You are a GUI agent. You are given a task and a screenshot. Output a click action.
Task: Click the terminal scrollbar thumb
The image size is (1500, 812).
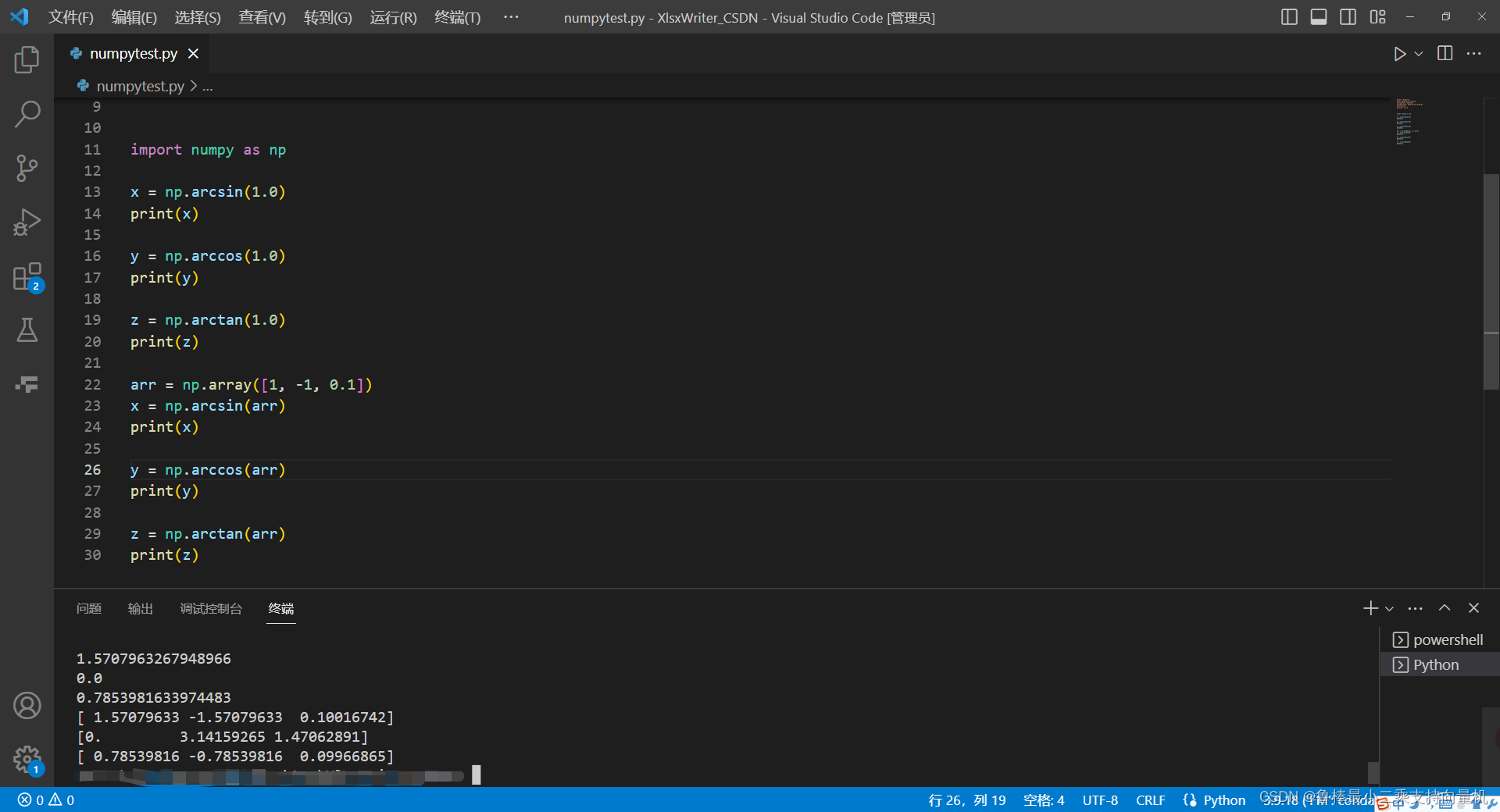1373,772
